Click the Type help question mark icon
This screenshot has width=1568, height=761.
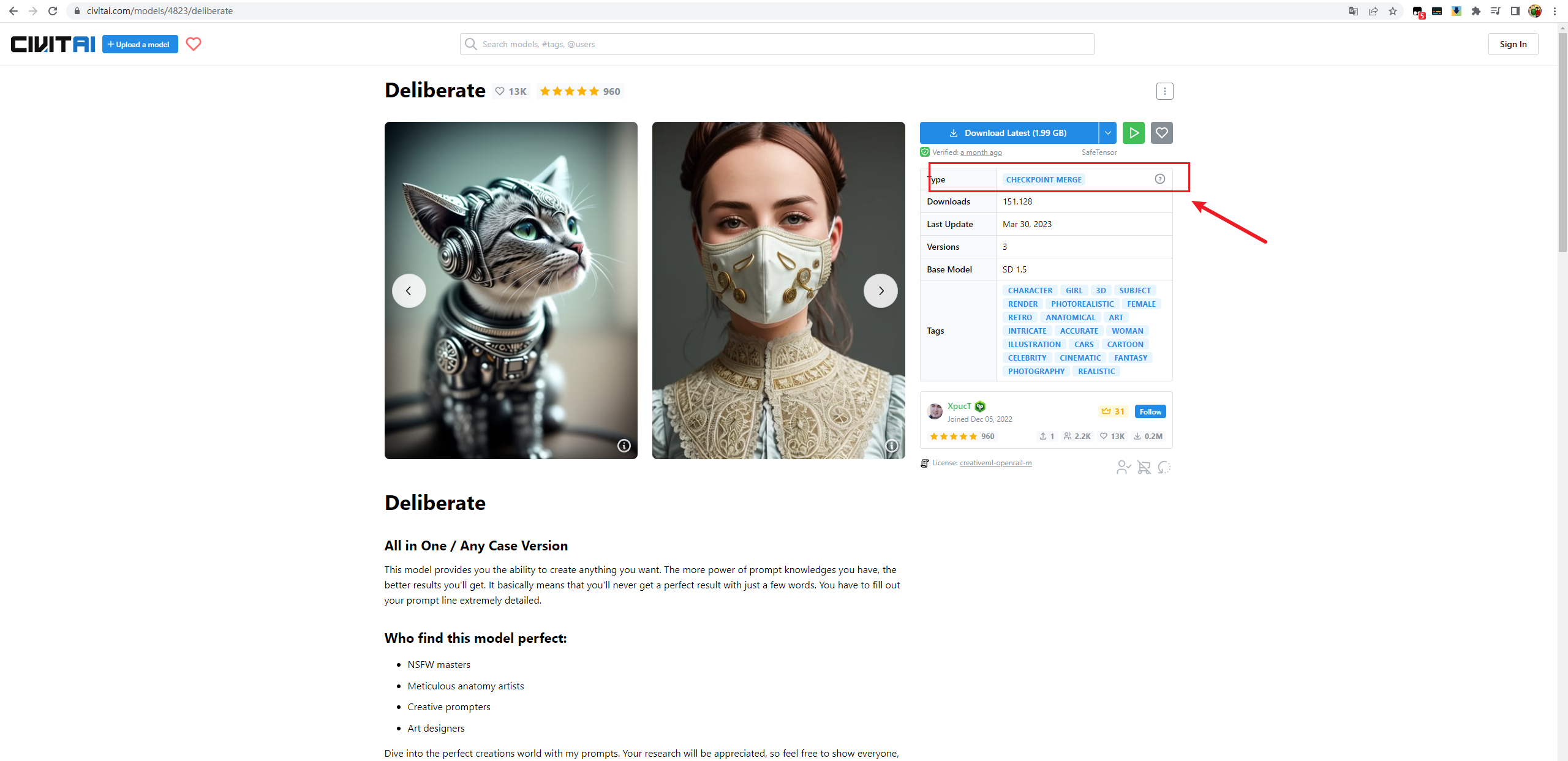pos(1159,179)
